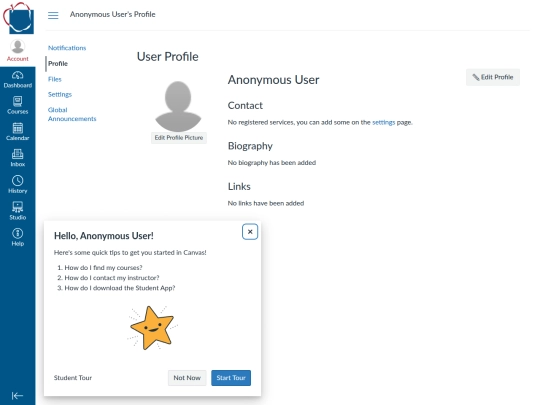Image resolution: width=540 pixels, height=405 pixels.
Task: Select the Profile navigation item
Action: click(58, 64)
